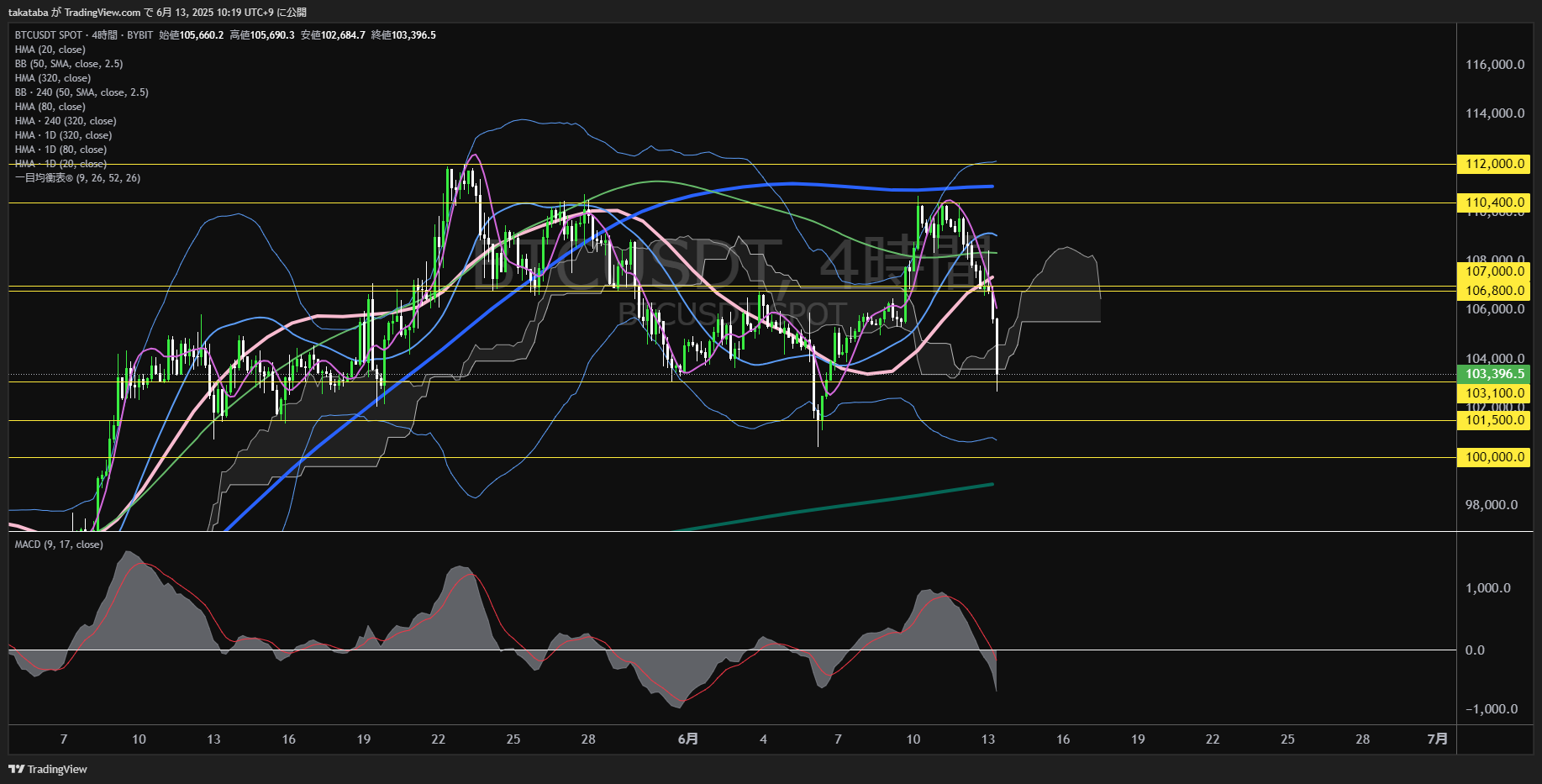Select the HMA (320, close) indicator label

point(53,78)
